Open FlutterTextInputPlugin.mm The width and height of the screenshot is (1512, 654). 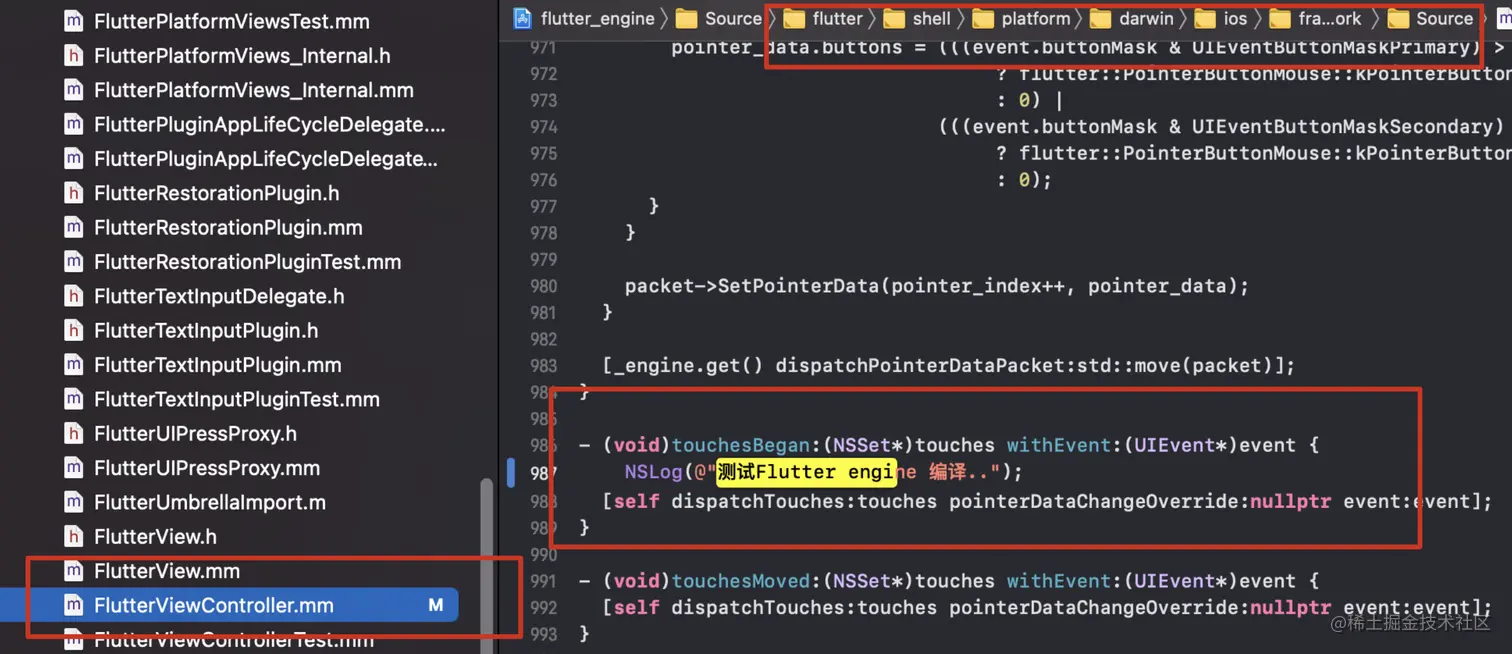click(x=217, y=365)
